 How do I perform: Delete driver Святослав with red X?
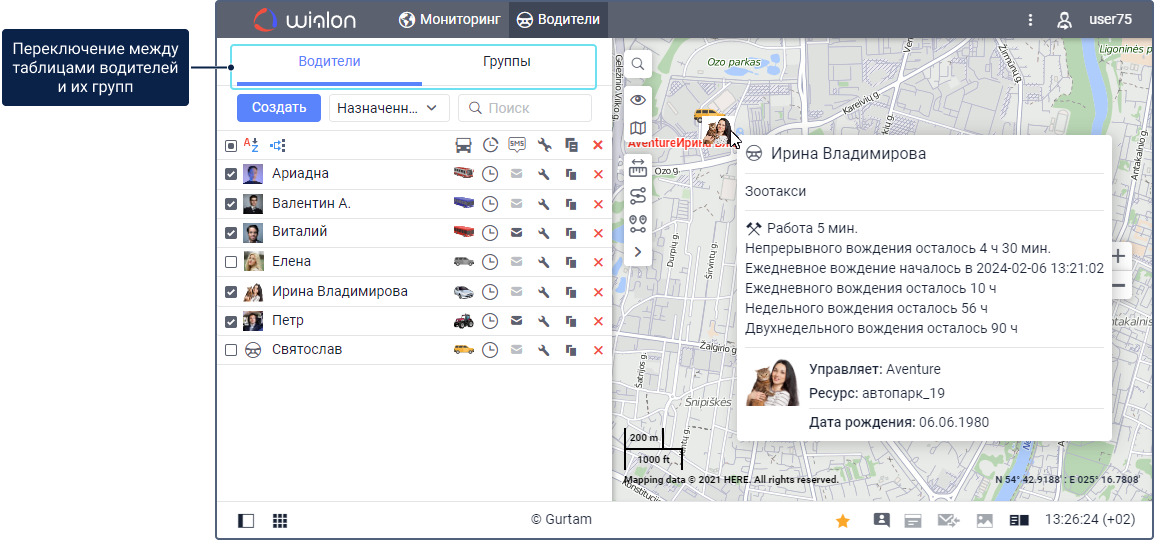pyautogui.click(x=598, y=351)
